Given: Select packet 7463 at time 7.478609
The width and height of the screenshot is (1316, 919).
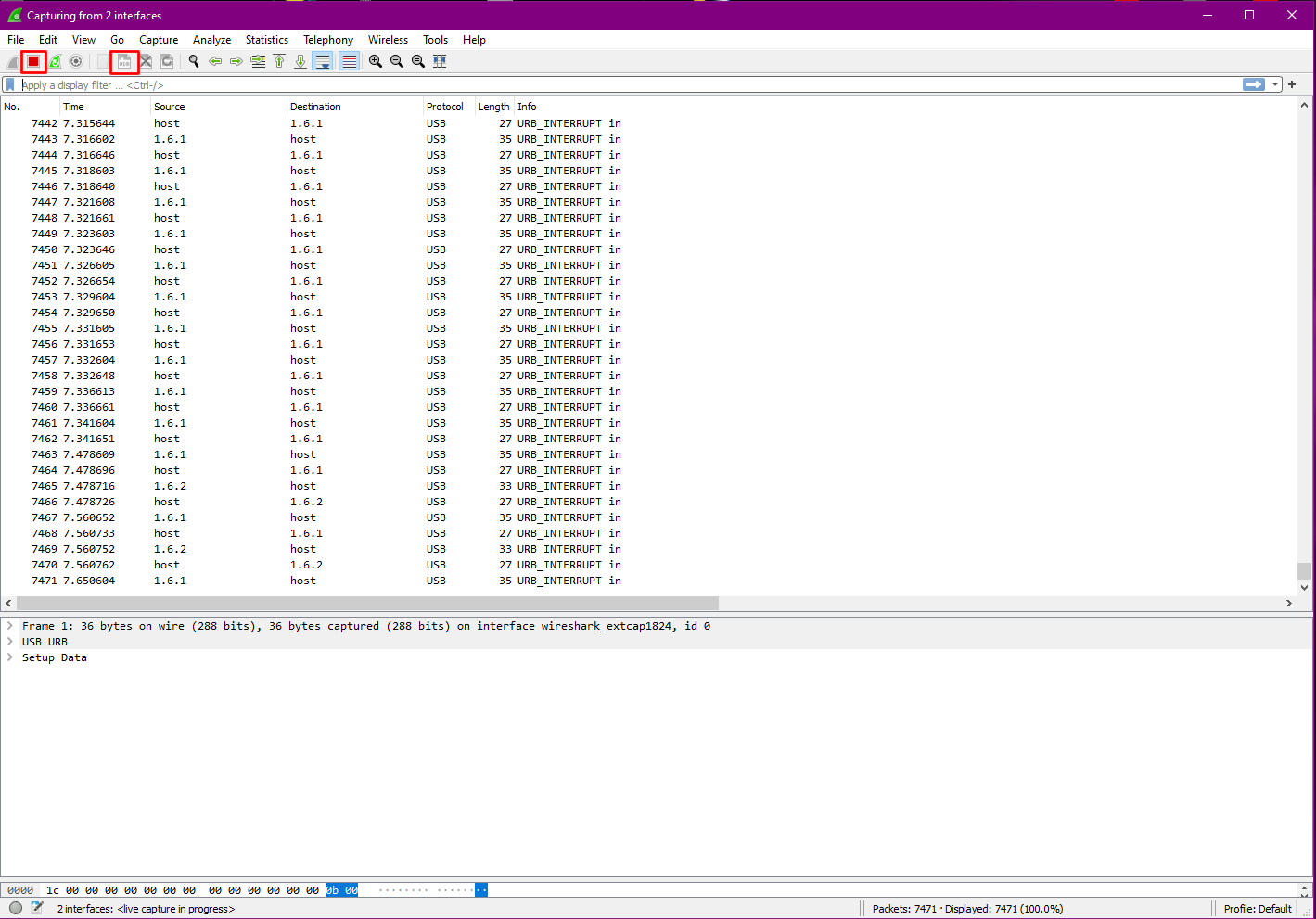Looking at the screenshot, I should coord(648,454).
